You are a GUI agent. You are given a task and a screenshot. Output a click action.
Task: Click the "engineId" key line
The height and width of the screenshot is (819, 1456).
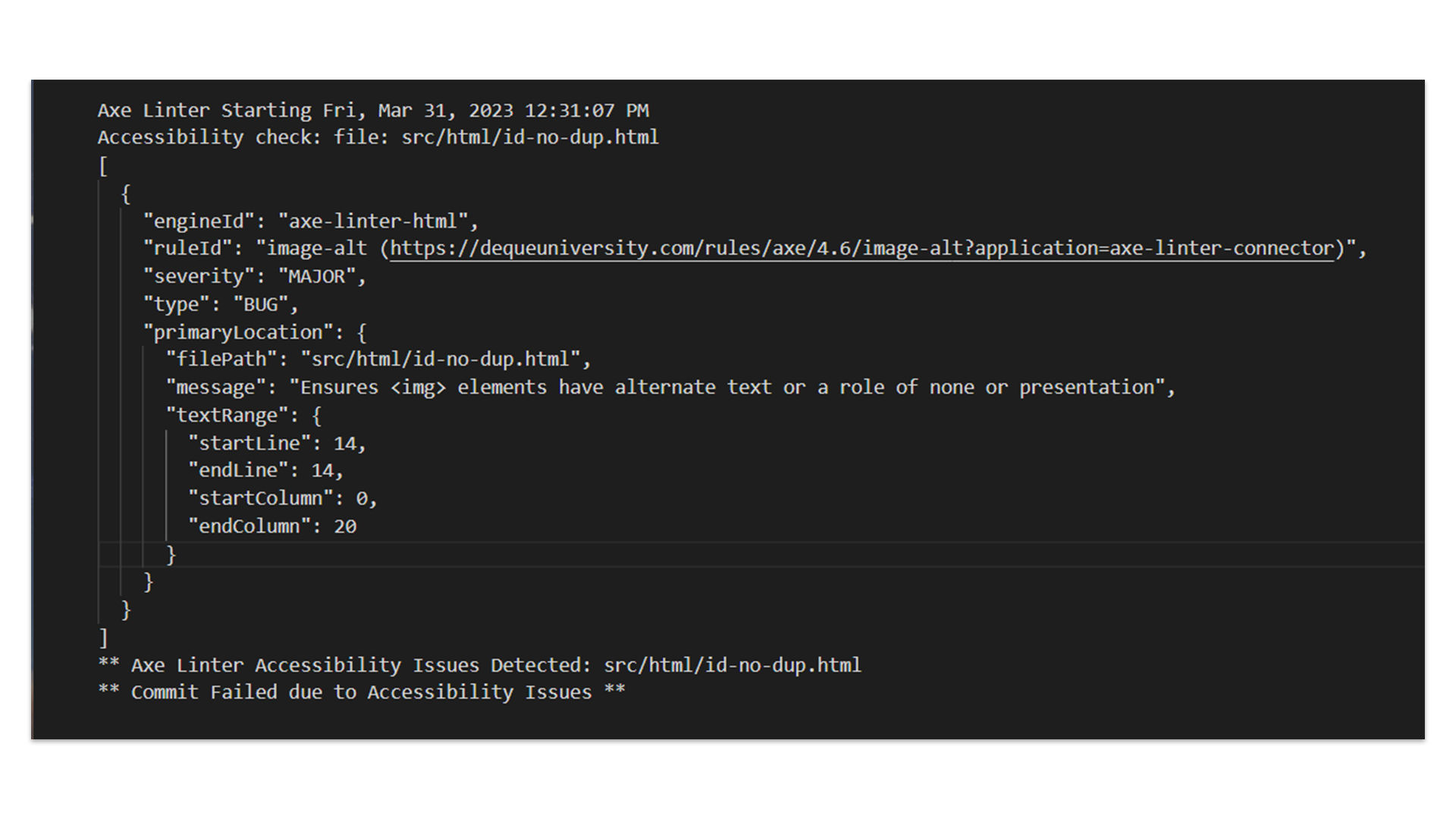pyautogui.click(x=311, y=221)
